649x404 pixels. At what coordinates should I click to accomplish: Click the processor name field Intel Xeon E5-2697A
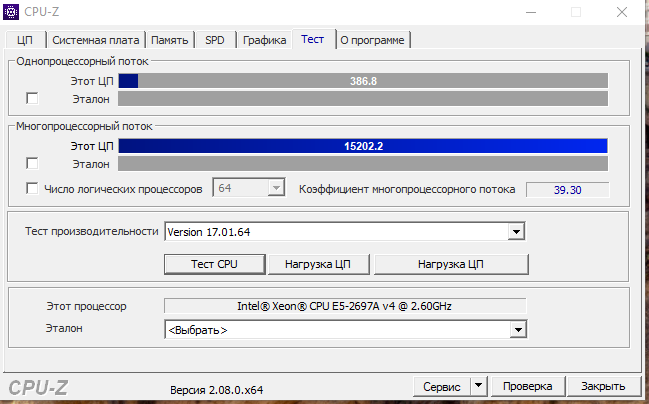click(345, 306)
